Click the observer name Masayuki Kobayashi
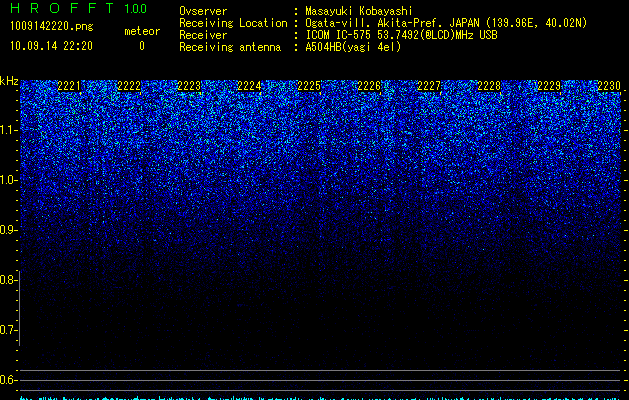Viewport: 629px width, 400px height. 359,11
